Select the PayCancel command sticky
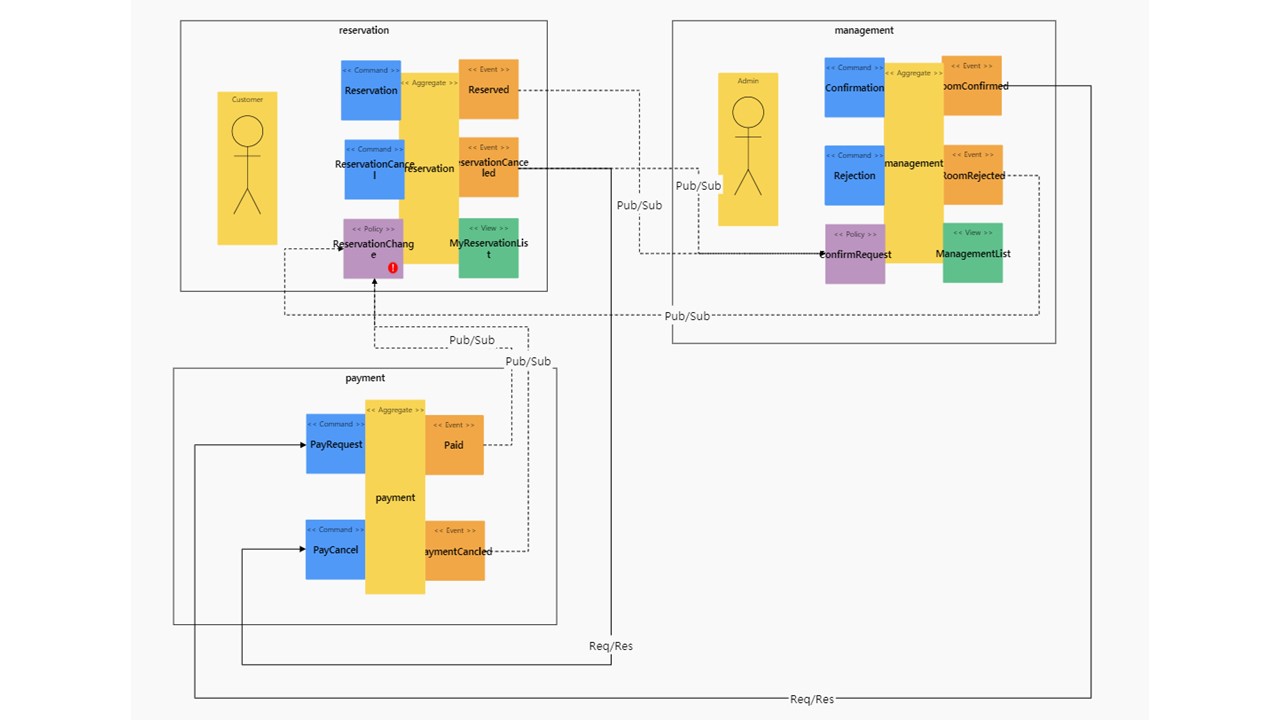 (334, 549)
